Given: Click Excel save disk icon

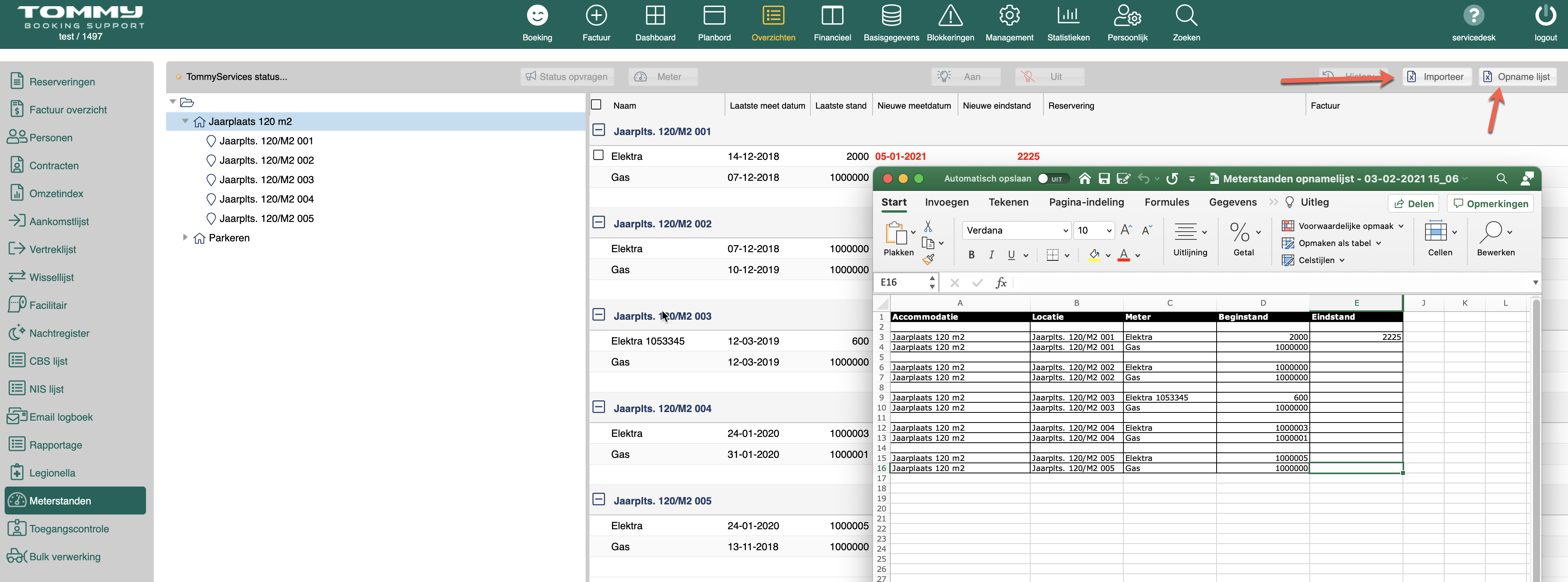Looking at the screenshot, I should tap(1104, 179).
